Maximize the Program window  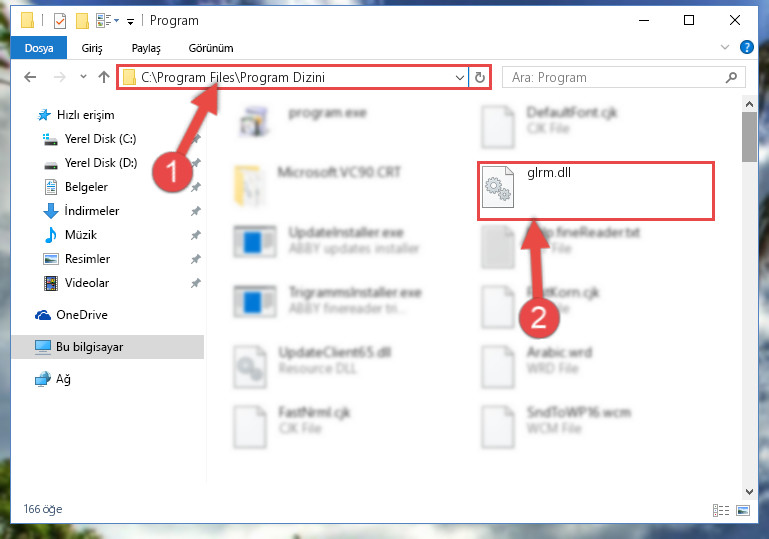point(689,21)
